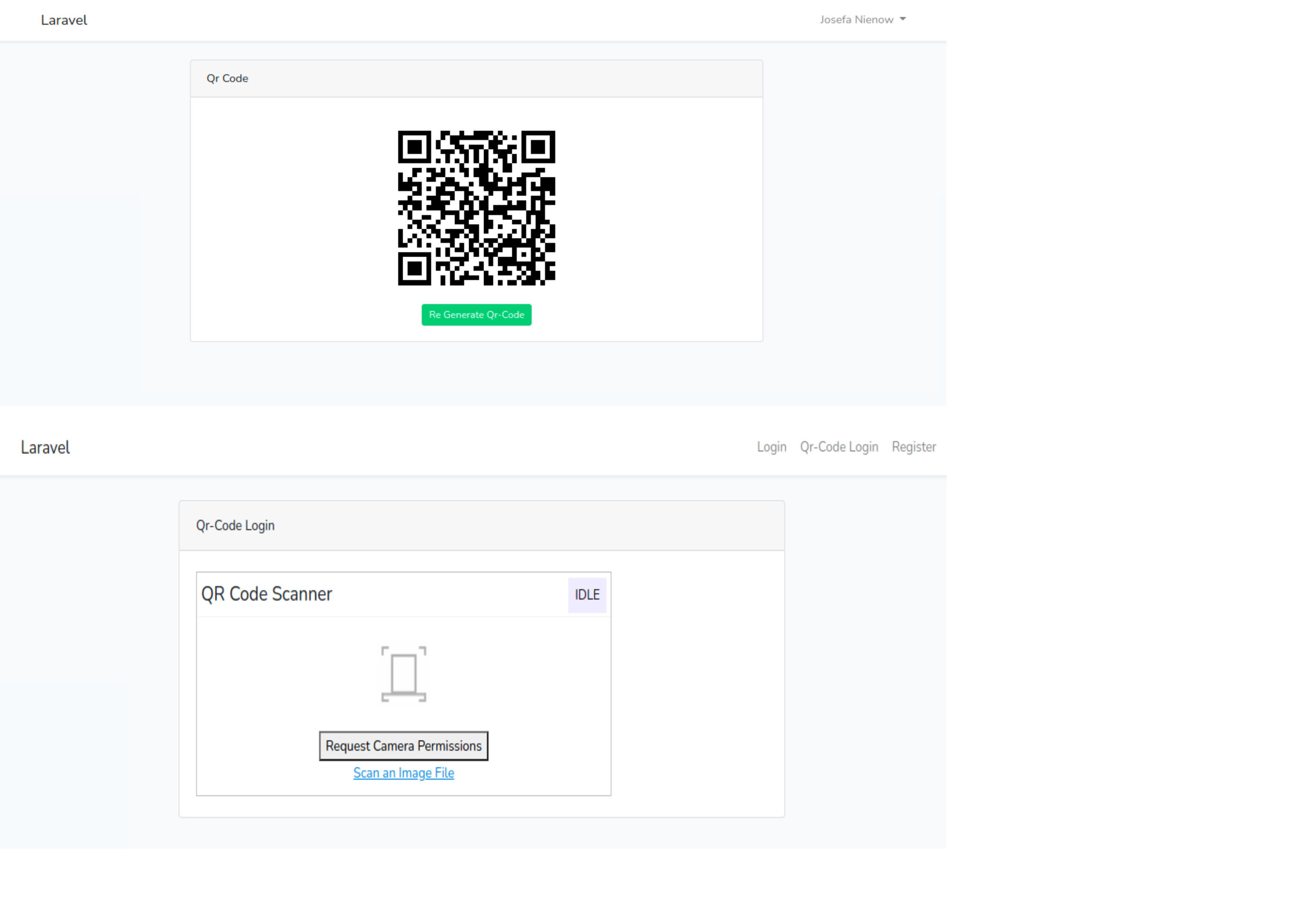The width and height of the screenshot is (1307, 924).
Task: Open the Login navigation link
Action: (771, 447)
